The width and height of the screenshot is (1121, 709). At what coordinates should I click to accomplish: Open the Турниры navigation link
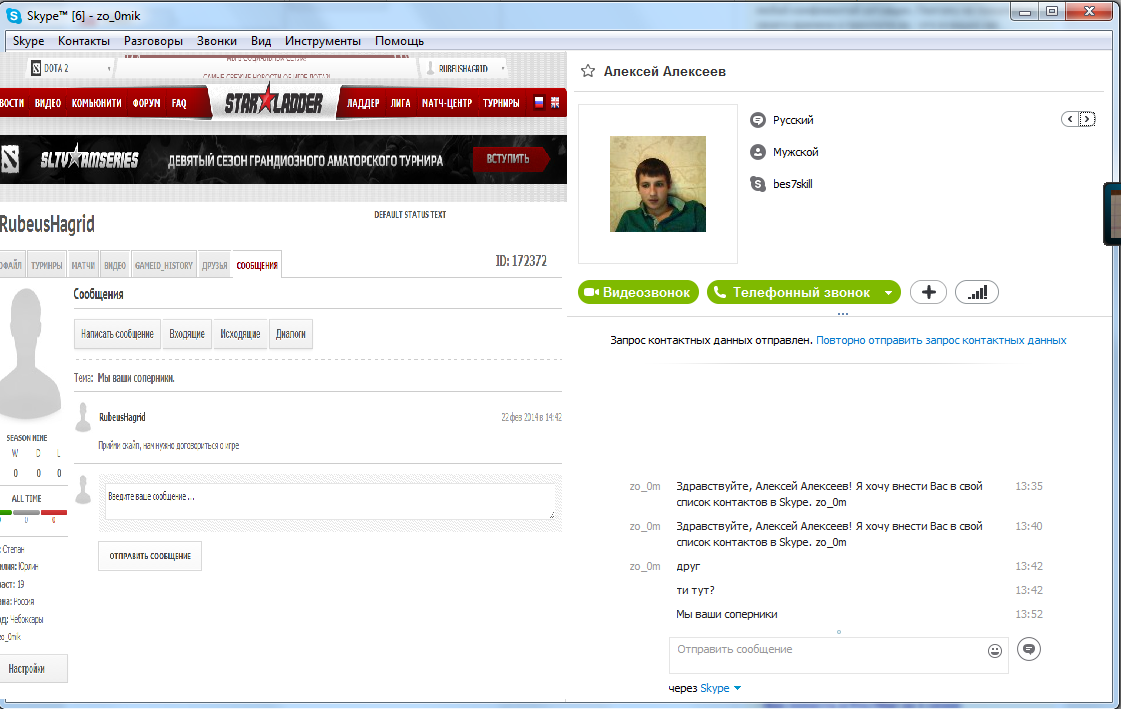click(x=501, y=103)
